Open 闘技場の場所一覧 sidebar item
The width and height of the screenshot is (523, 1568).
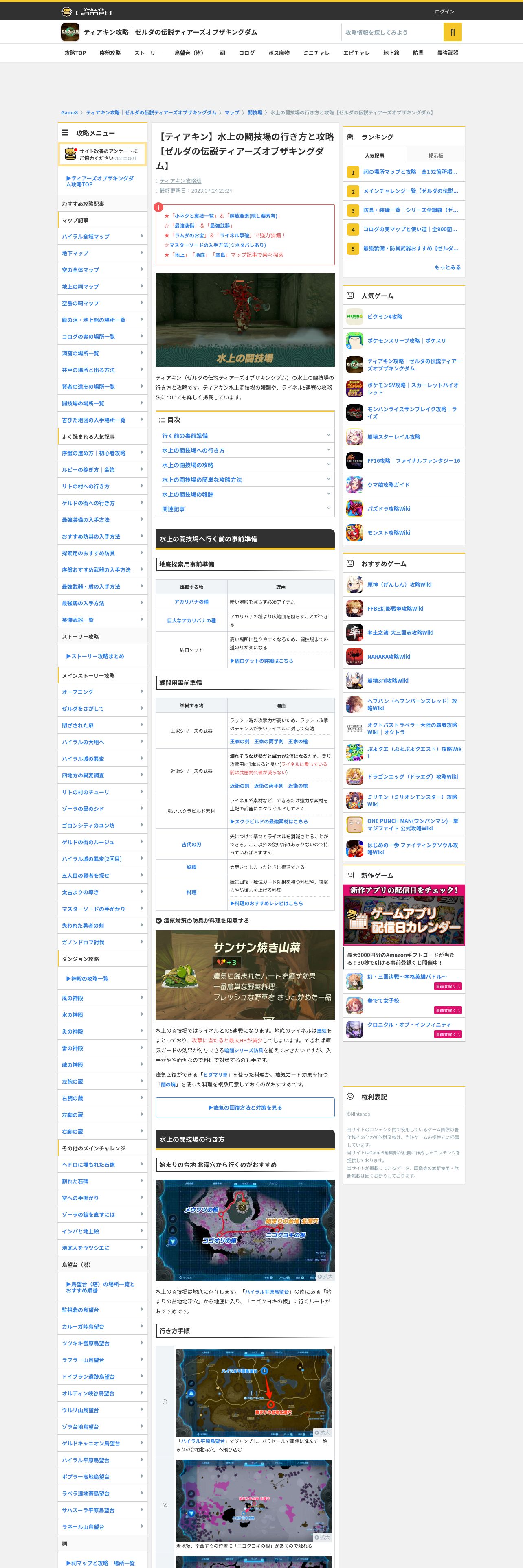(102, 403)
